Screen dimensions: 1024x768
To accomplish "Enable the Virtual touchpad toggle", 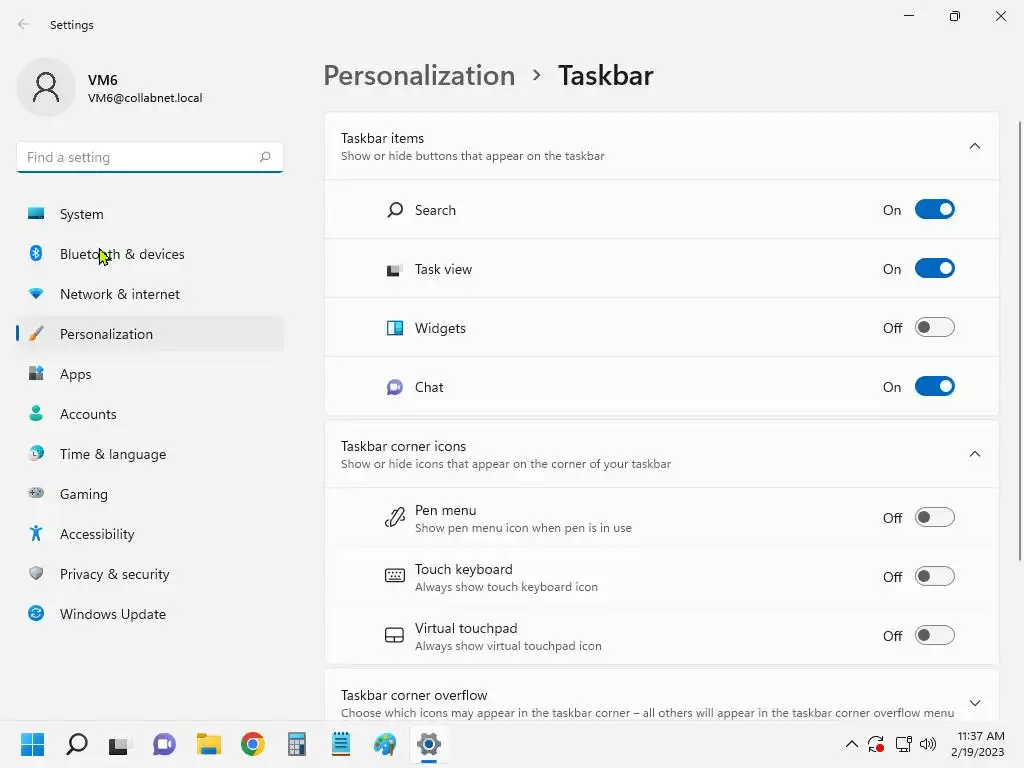I will [x=935, y=635].
